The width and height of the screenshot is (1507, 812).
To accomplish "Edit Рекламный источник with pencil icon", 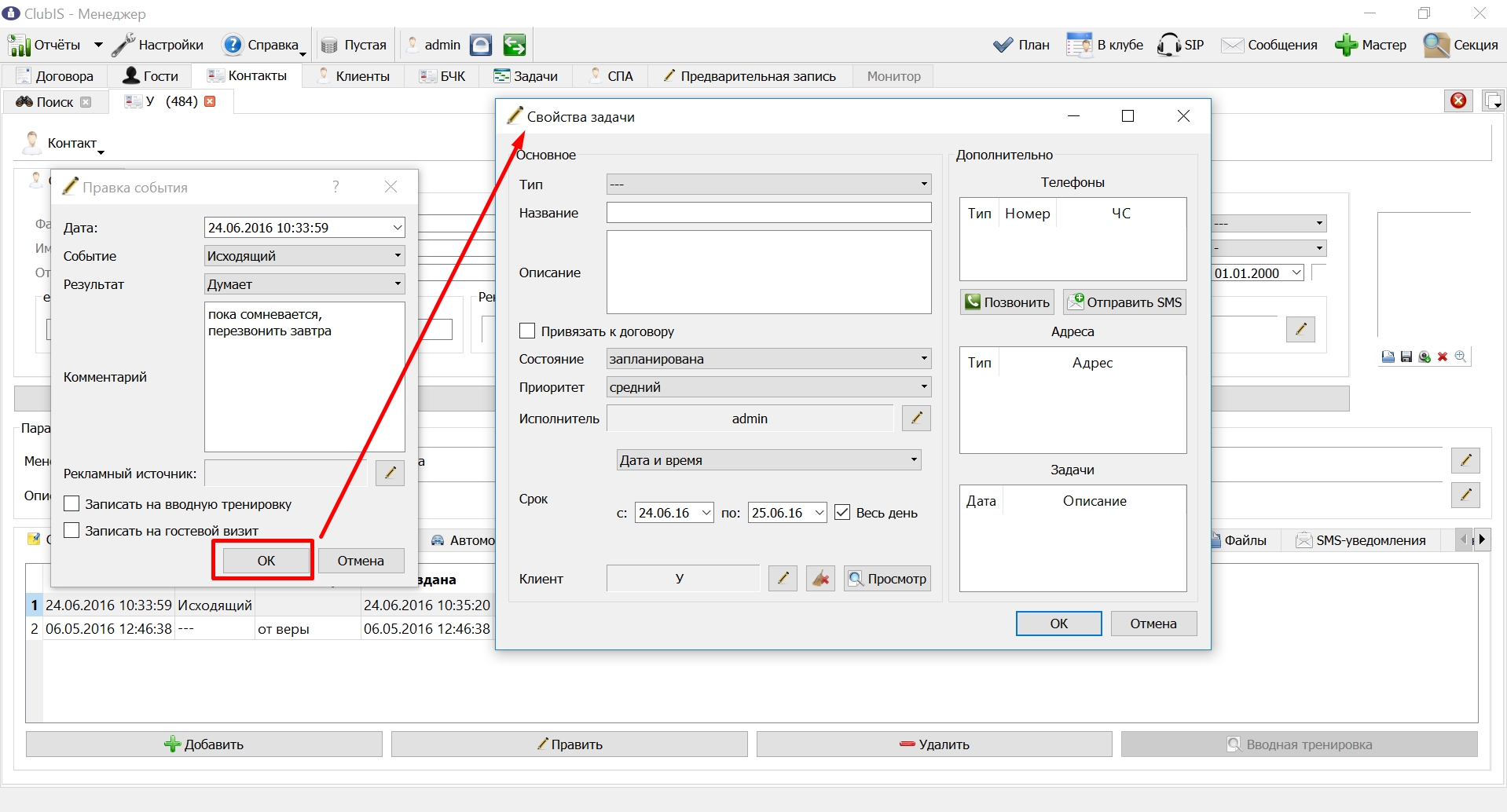I will click(x=390, y=473).
